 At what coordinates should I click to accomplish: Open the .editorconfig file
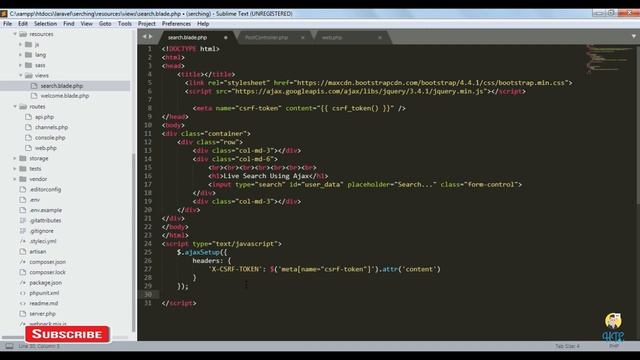pyautogui.click(x=45, y=189)
